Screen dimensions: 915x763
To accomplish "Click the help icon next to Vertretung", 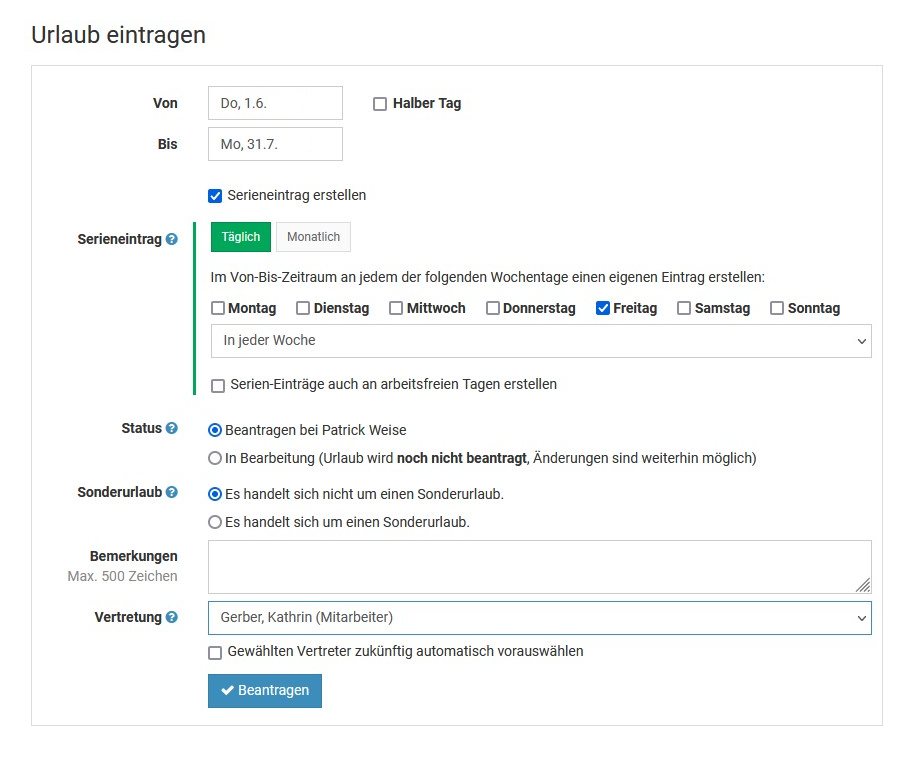I will click(172, 618).
